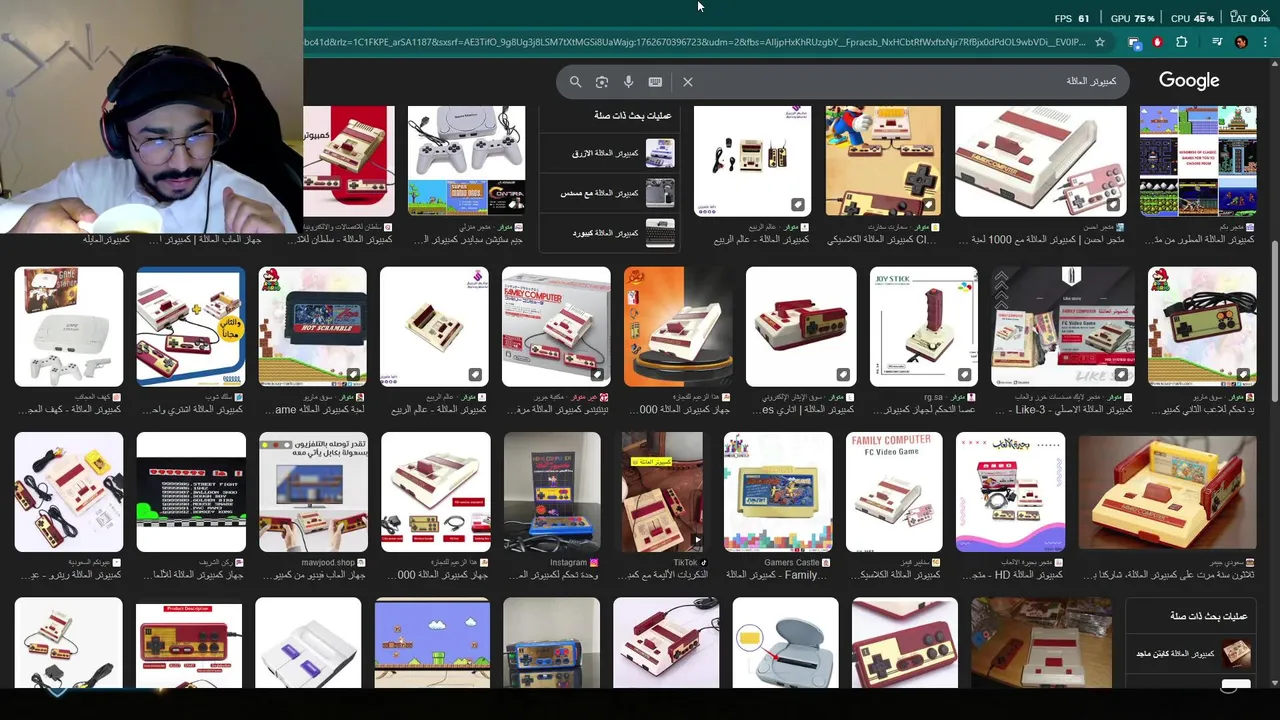Click the Google search magnifier icon
The width and height of the screenshot is (1280, 720).
[x=575, y=82]
